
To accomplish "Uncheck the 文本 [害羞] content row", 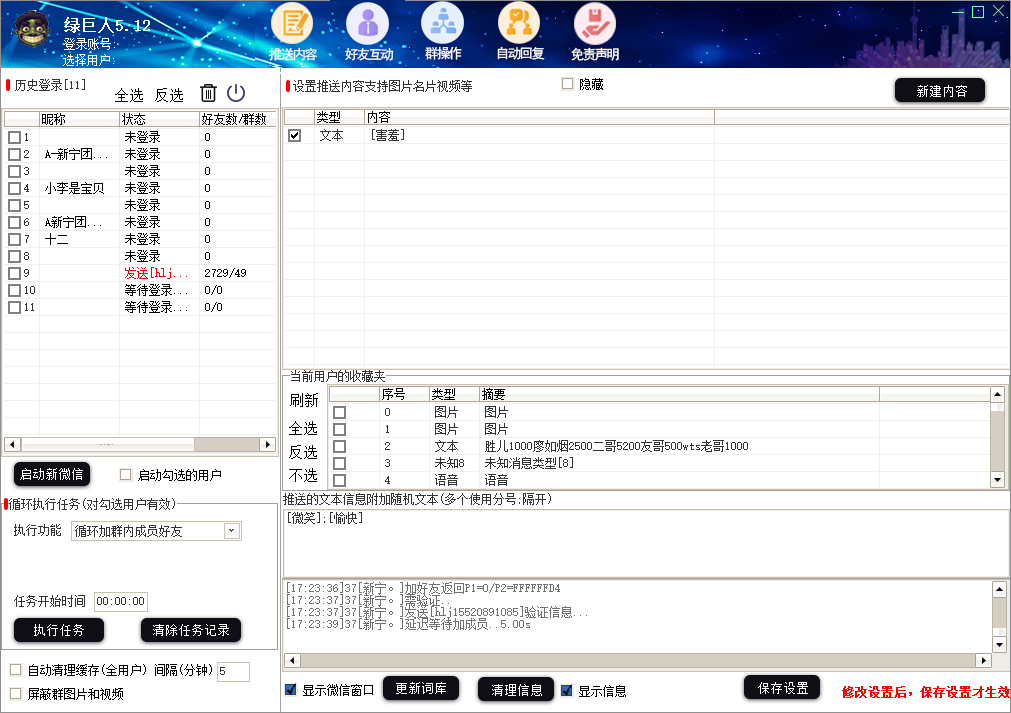I will [295, 135].
